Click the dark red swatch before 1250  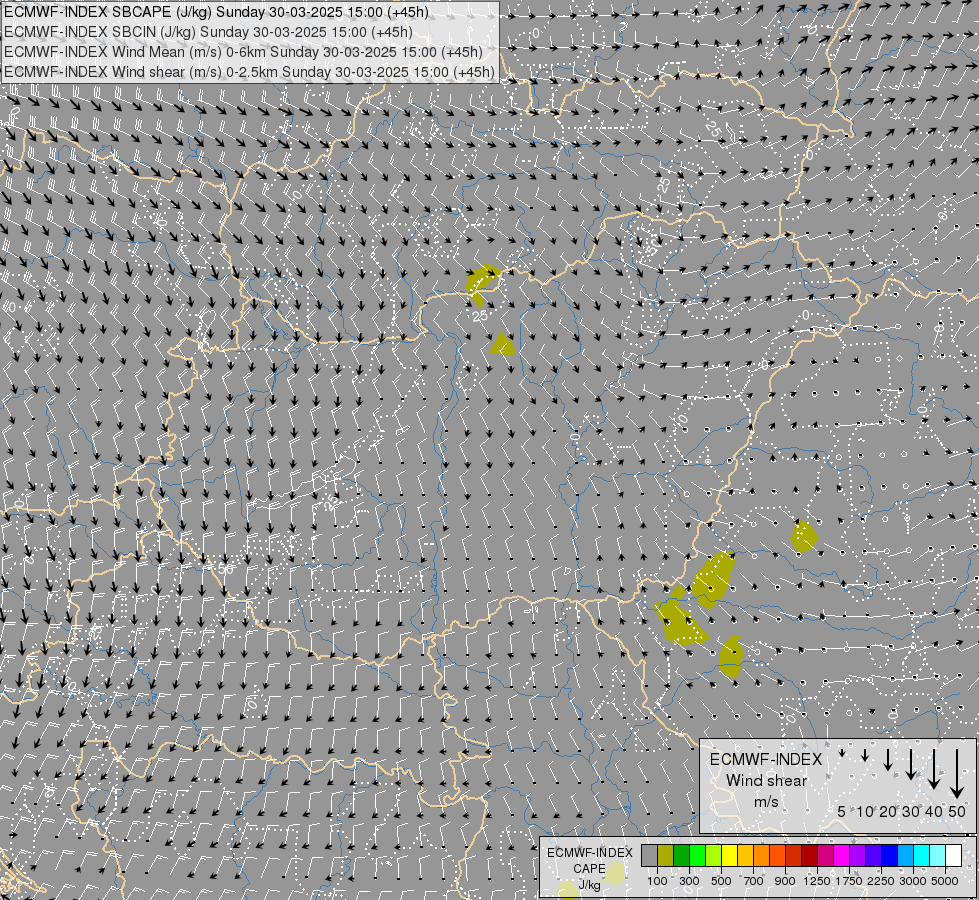810,856
